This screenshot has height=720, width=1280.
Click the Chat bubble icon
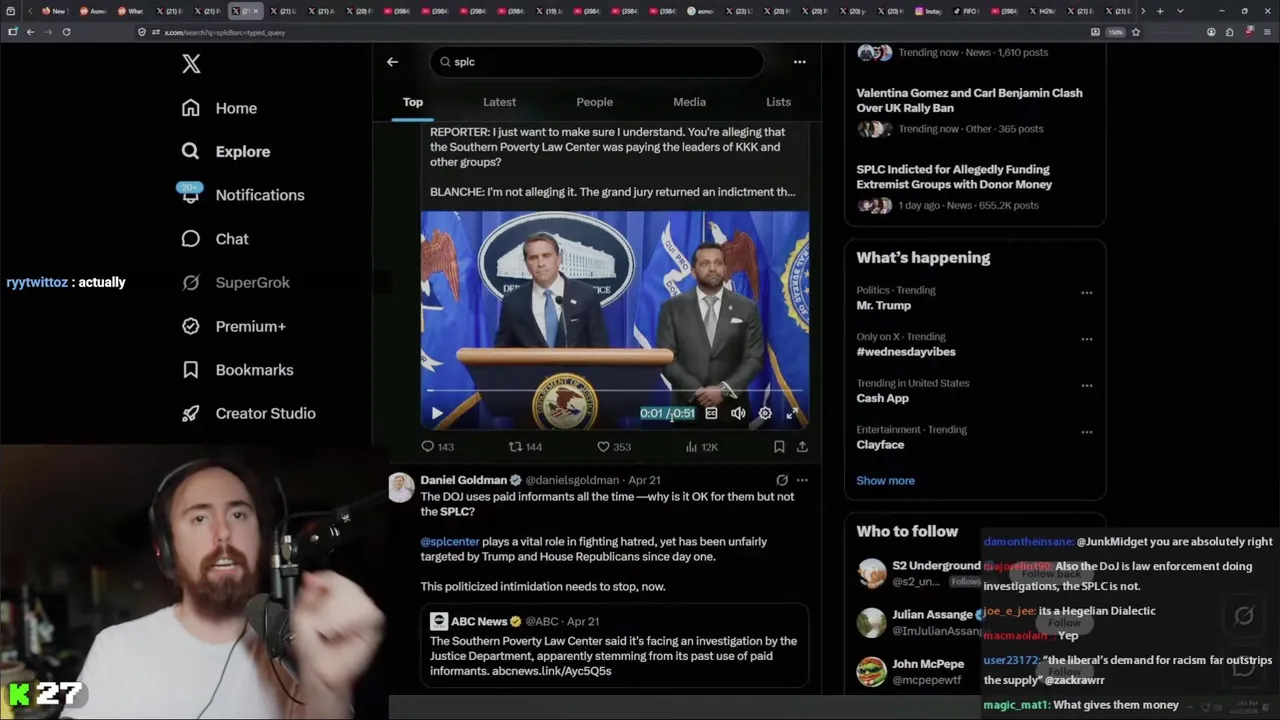point(191,239)
